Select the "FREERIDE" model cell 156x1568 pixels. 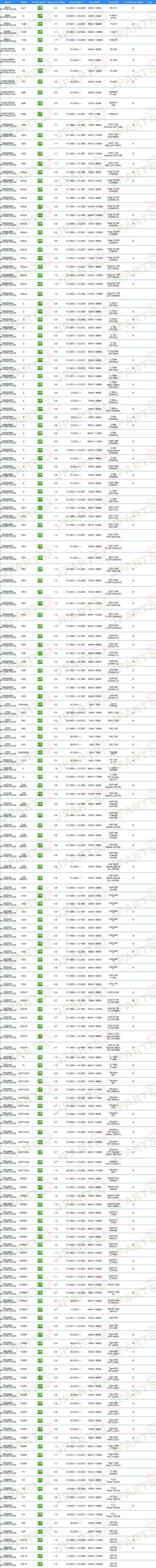pyautogui.click(x=24, y=752)
